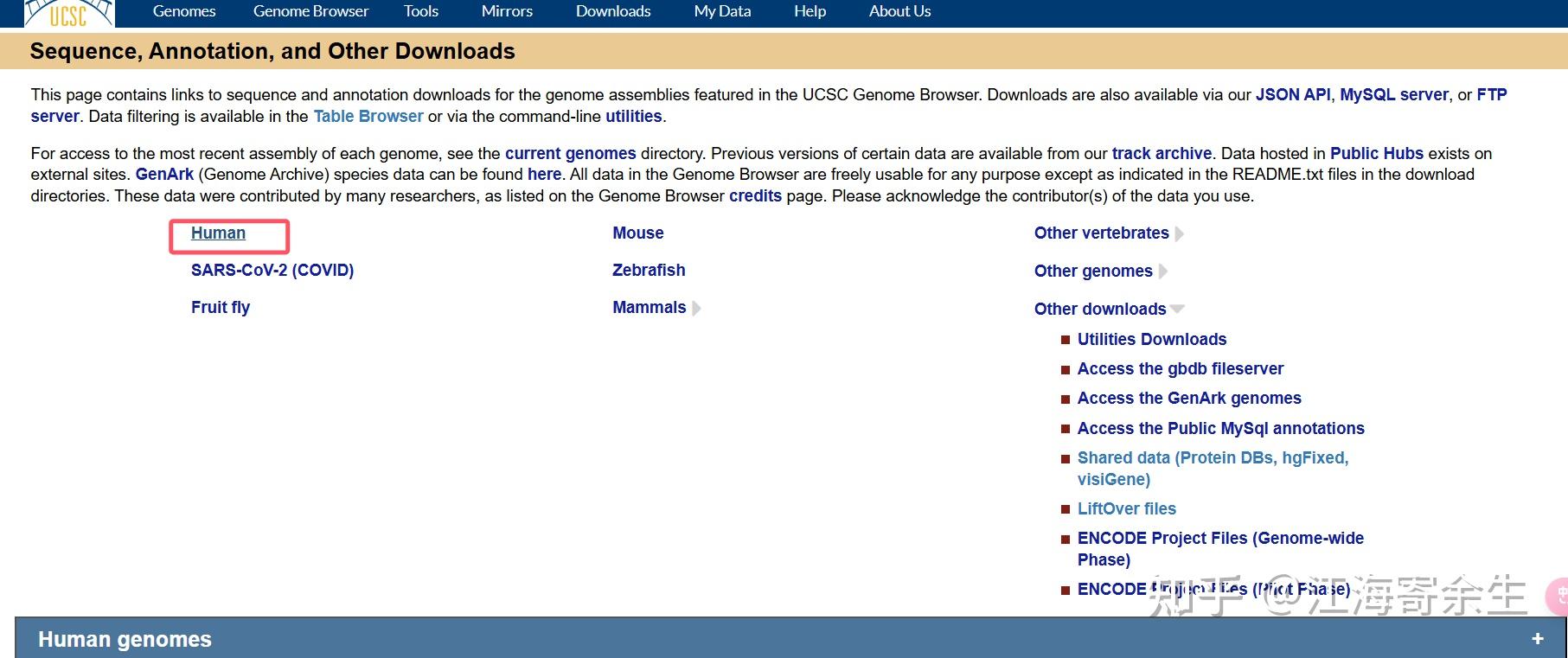Open the LiftOver files link

pyautogui.click(x=1127, y=508)
